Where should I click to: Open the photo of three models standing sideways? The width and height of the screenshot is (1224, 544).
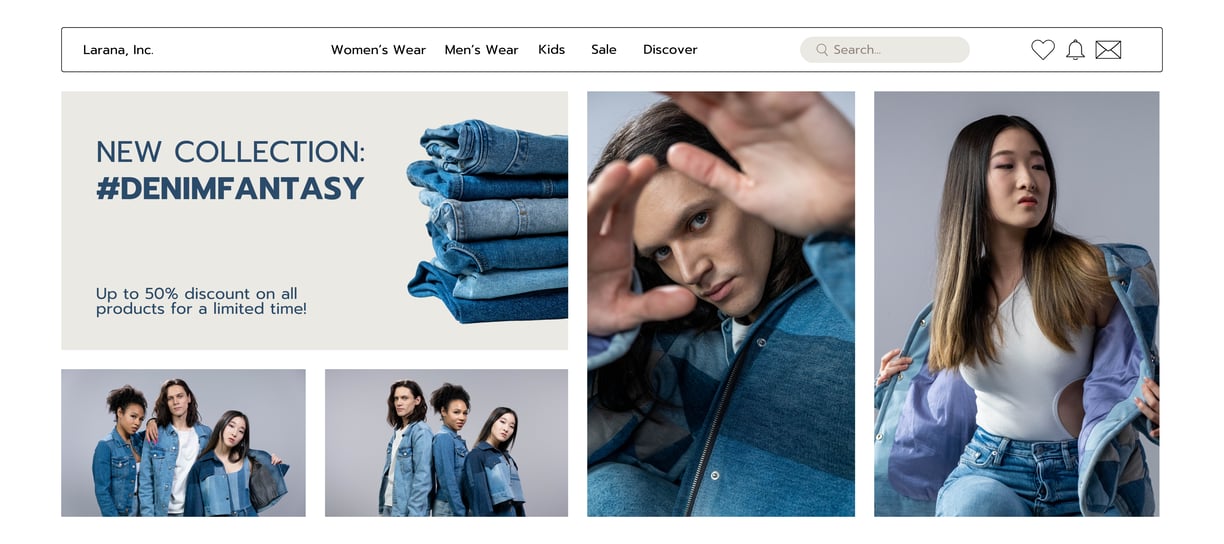click(446, 443)
